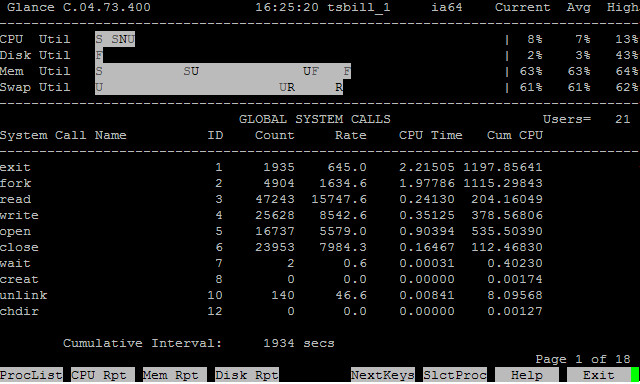Click the Mem Util bar graph
This screenshot has height=384, width=640.
tap(223, 71)
